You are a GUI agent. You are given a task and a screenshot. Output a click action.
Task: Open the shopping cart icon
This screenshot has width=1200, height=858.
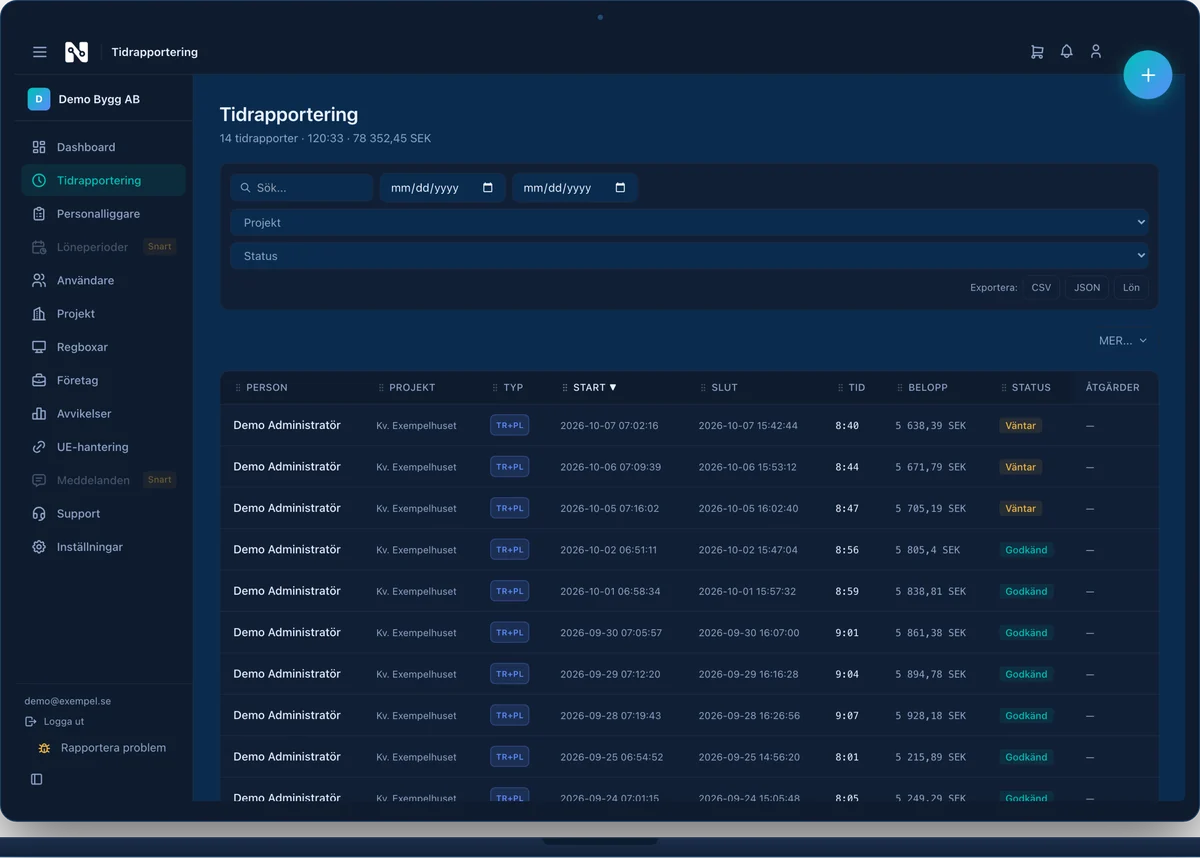1037,52
